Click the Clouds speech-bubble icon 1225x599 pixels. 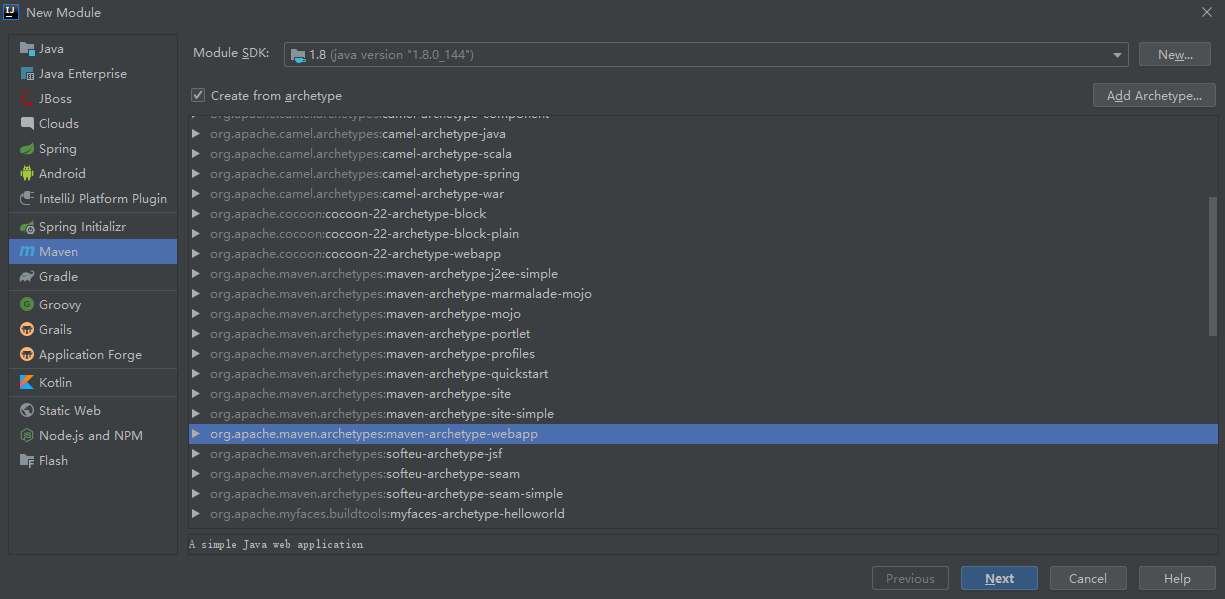27,124
